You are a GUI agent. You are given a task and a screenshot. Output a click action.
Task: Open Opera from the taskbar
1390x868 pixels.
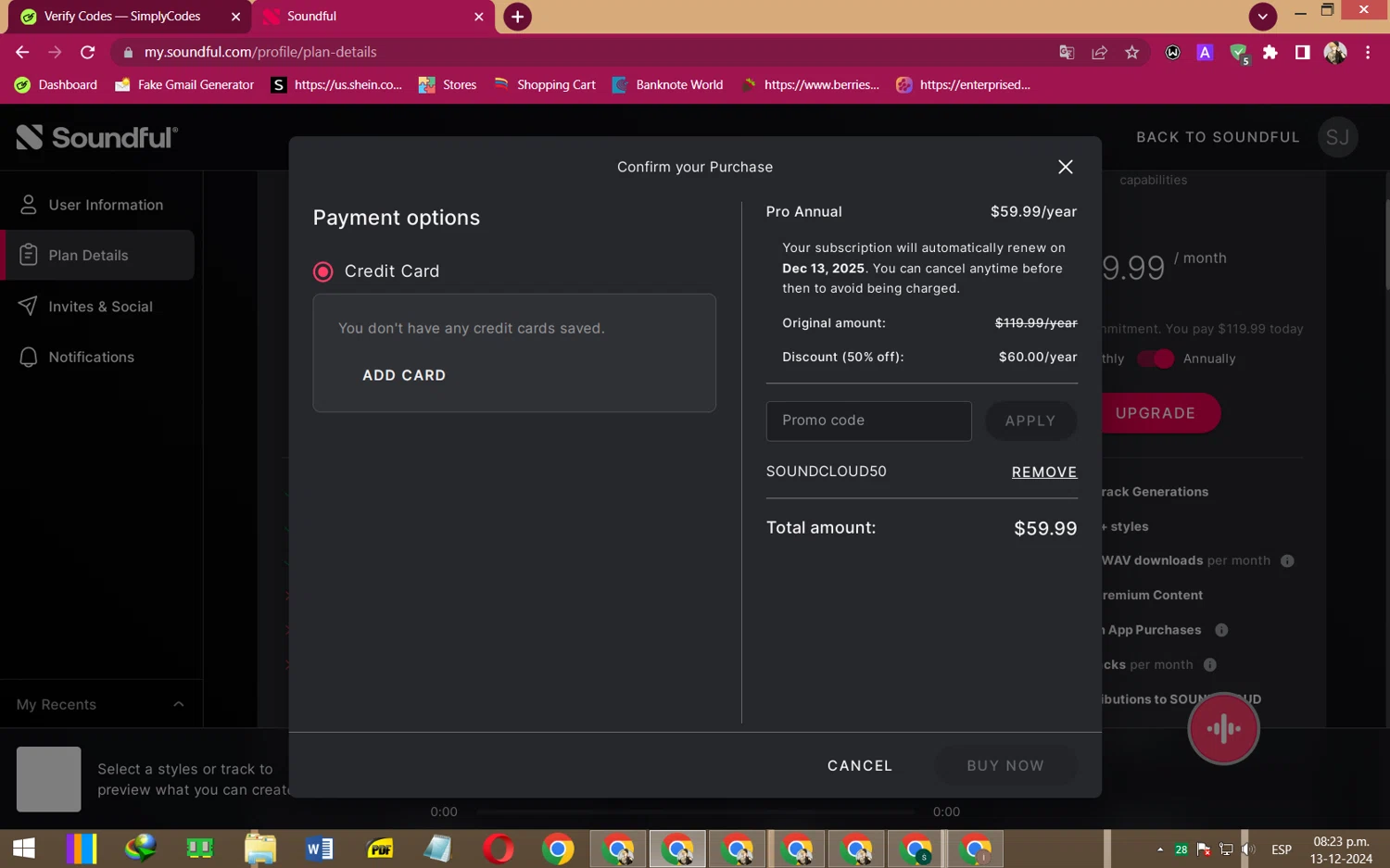pyautogui.click(x=498, y=849)
